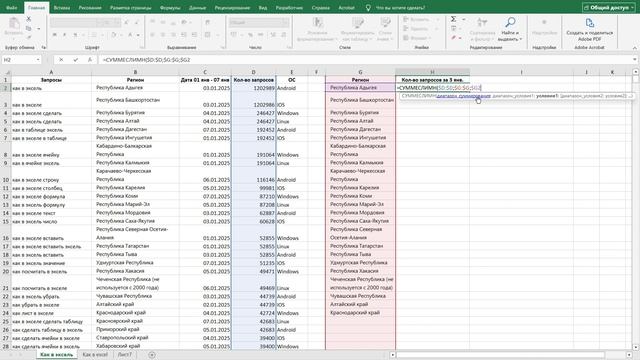The image size is (640, 360).
Task: Switch to the Лист7 sheet tab
Action: pos(125,355)
